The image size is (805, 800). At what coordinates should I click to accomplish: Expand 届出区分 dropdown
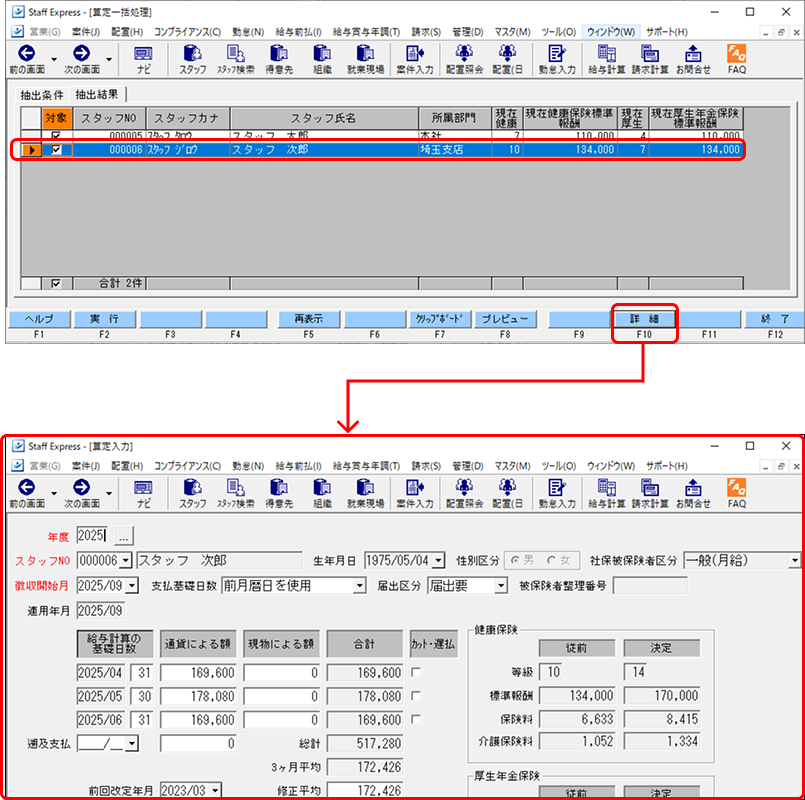click(501, 585)
